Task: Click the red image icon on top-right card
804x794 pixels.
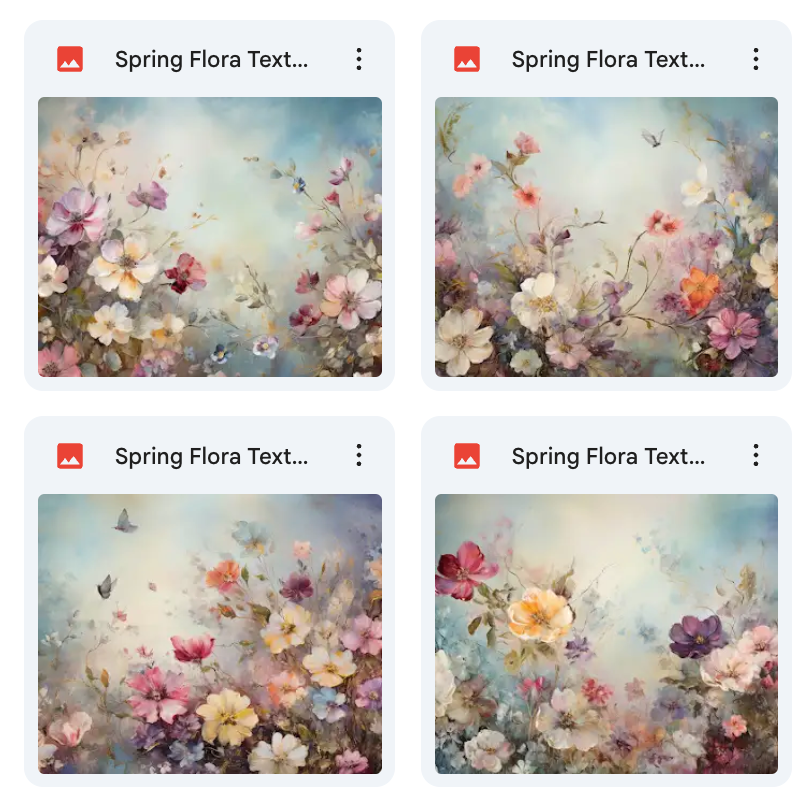Action: [x=467, y=59]
